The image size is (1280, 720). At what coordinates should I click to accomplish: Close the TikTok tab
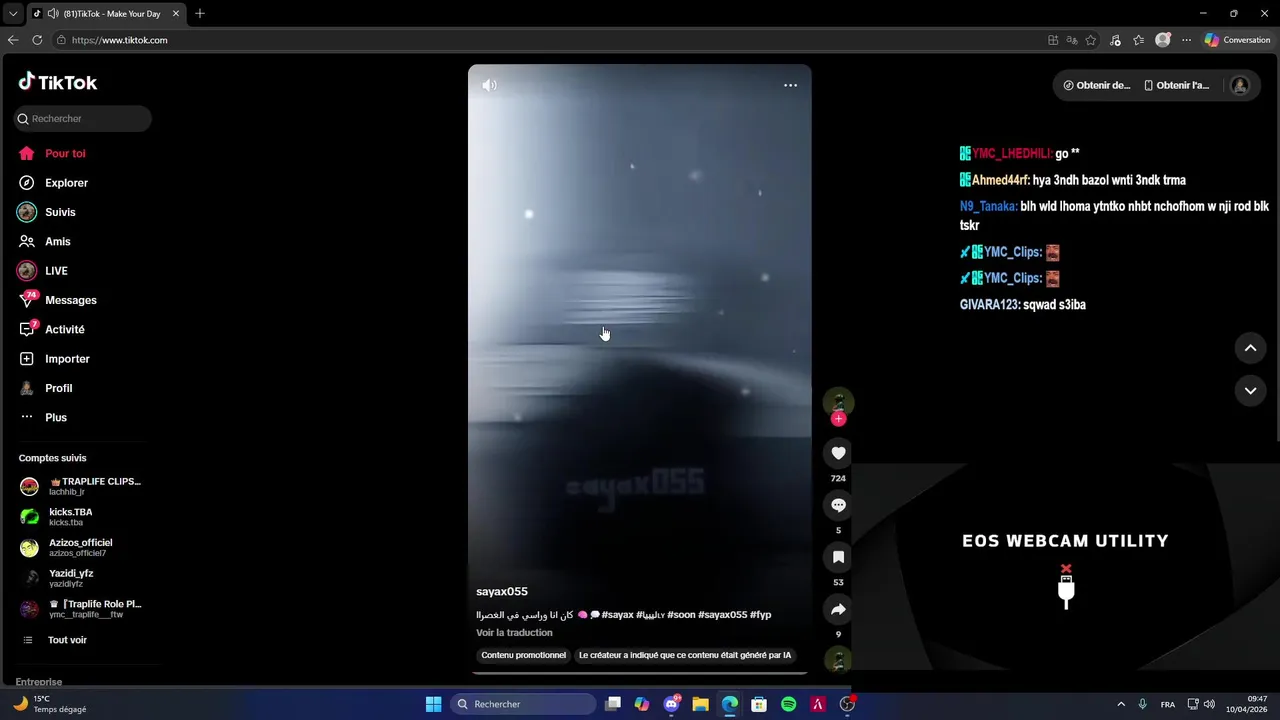click(x=175, y=13)
